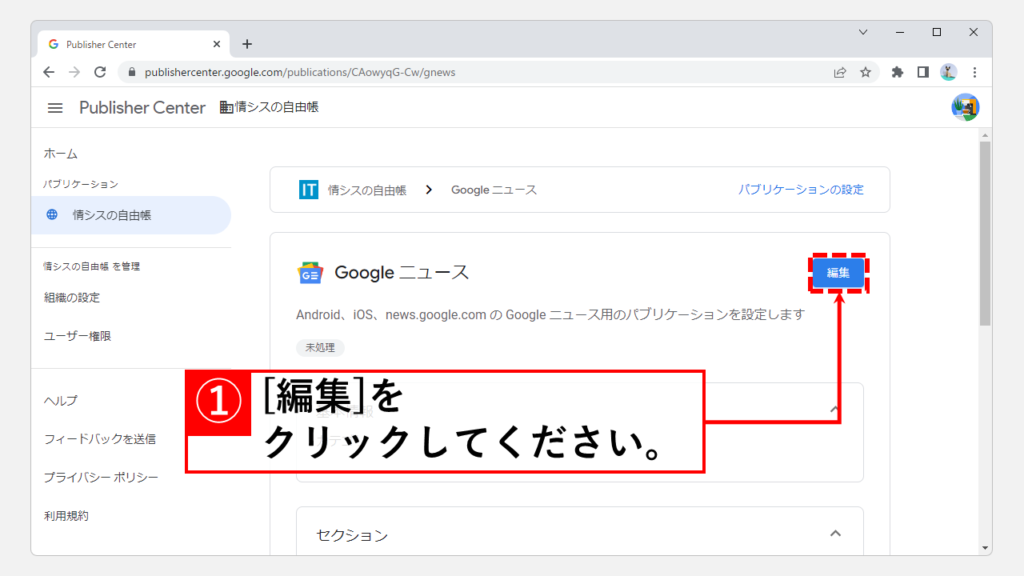
Task: Select 情シスの自由帳 in sidebar
Action: (111, 215)
